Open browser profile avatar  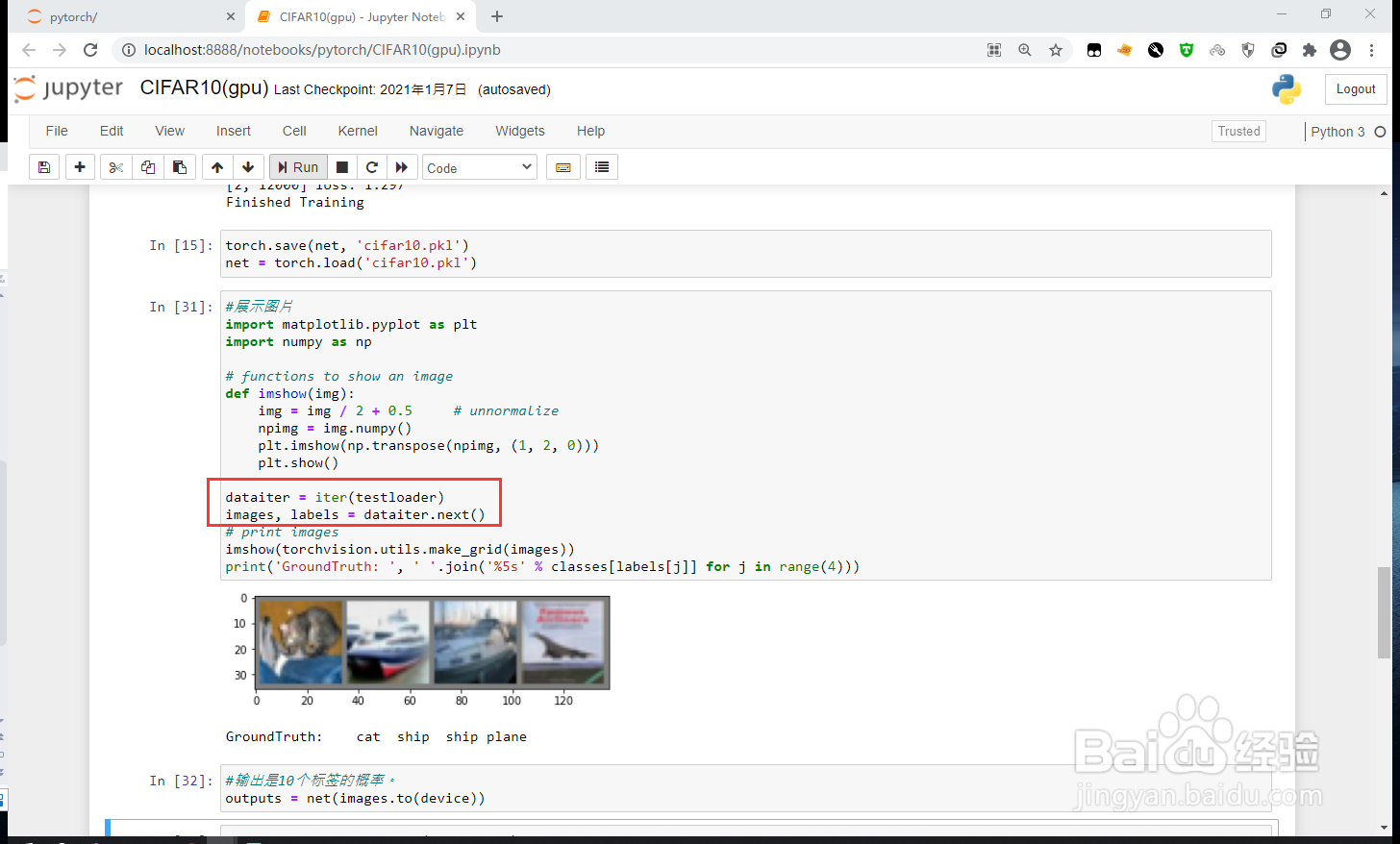[1340, 50]
